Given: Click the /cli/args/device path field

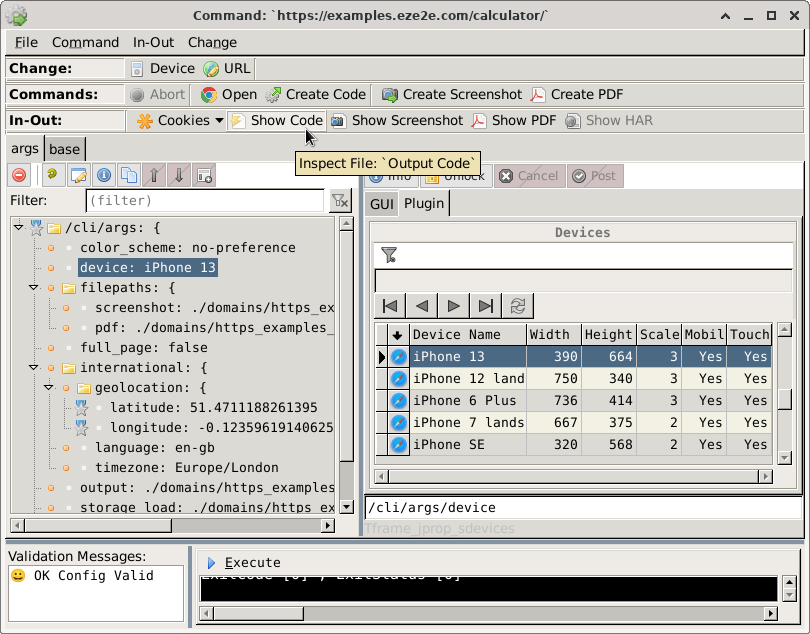Looking at the screenshot, I should point(583,507).
